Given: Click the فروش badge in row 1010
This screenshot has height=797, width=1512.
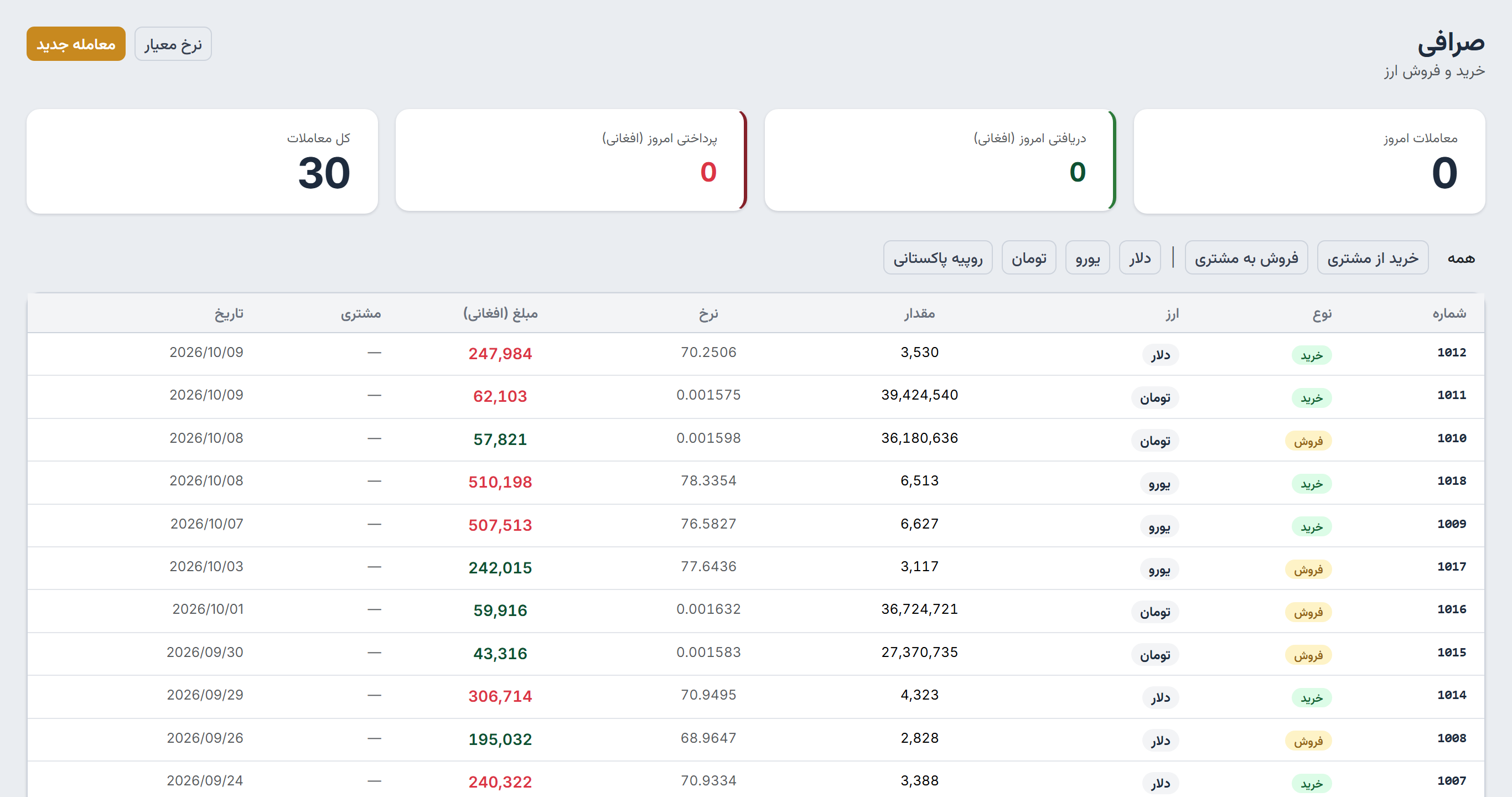Looking at the screenshot, I should coord(1308,441).
